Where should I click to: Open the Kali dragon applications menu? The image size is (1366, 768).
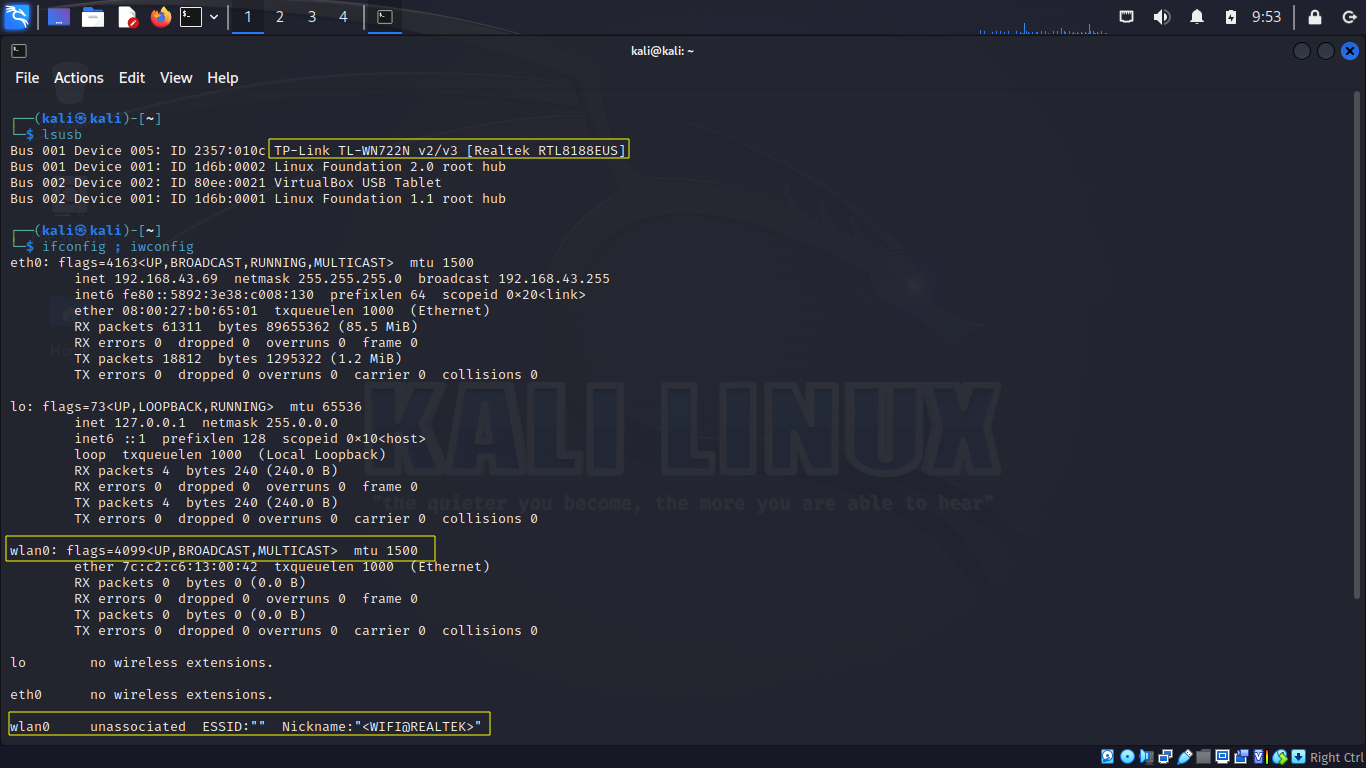pyautogui.click(x=17, y=17)
